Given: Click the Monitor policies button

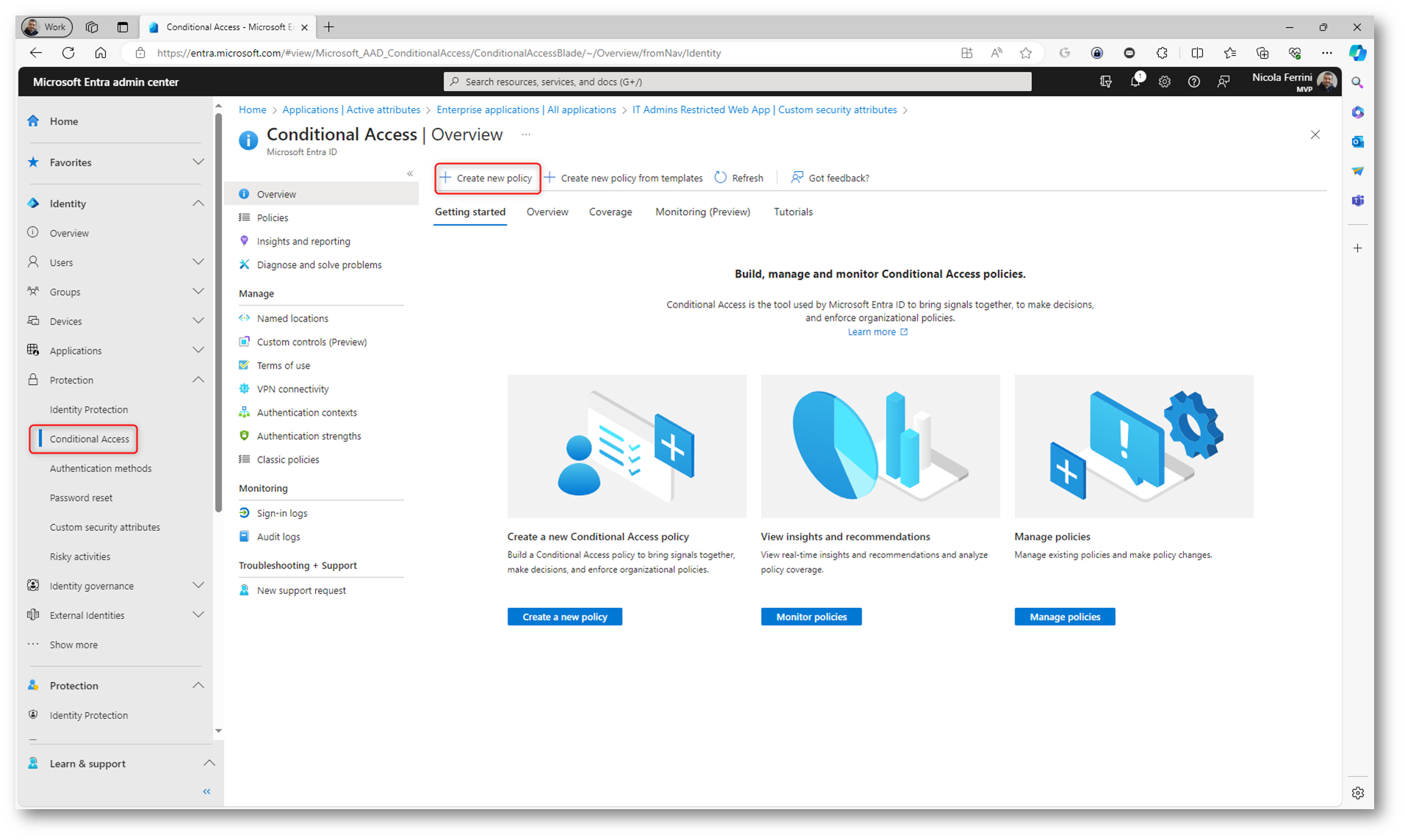Looking at the screenshot, I should coord(812,617).
